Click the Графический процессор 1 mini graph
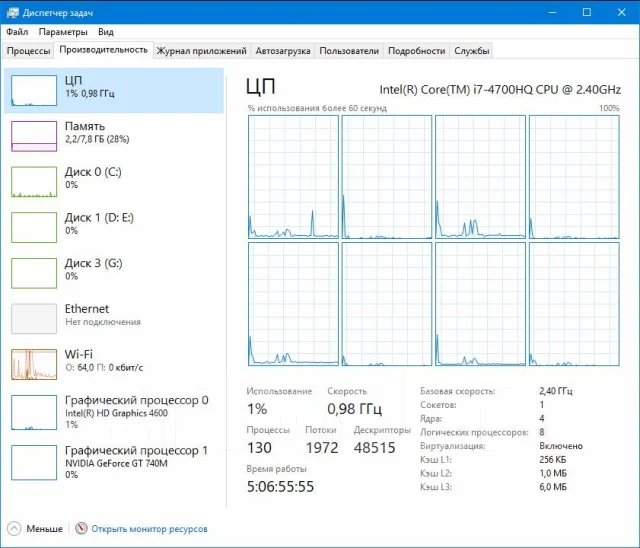The image size is (640, 548). 34,462
